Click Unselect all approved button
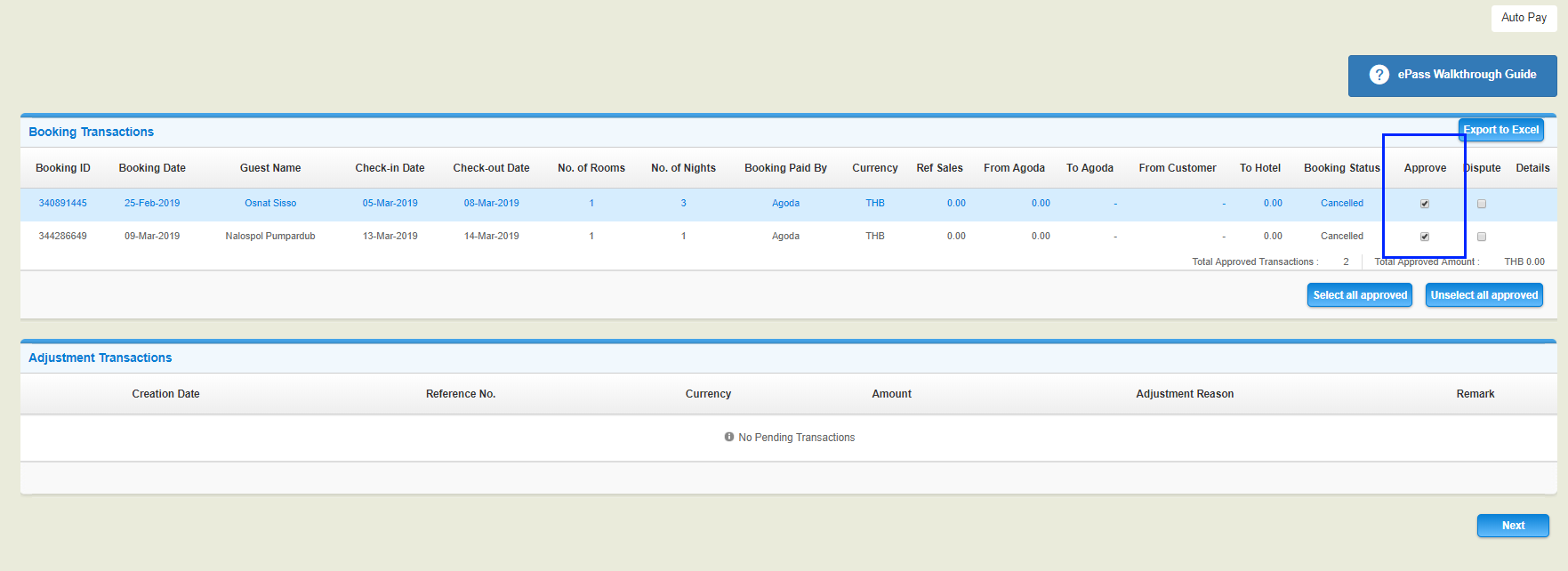 coord(1484,295)
